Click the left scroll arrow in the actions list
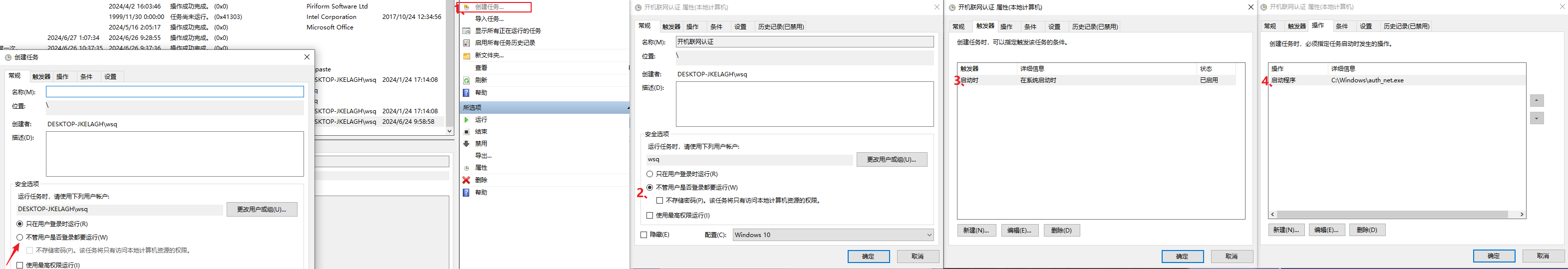 click(x=1273, y=214)
